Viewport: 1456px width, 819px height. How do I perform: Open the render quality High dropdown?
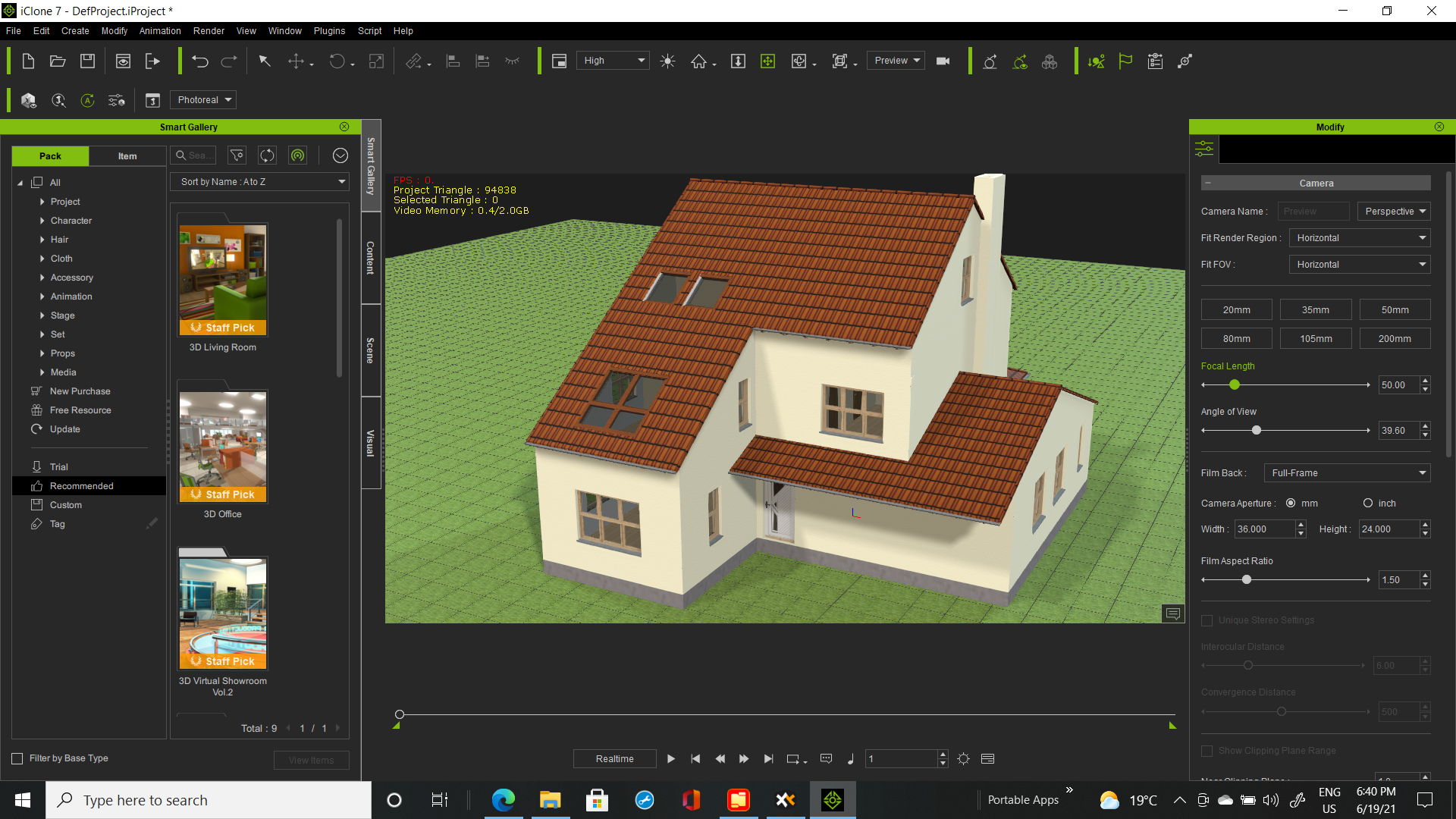click(613, 61)
